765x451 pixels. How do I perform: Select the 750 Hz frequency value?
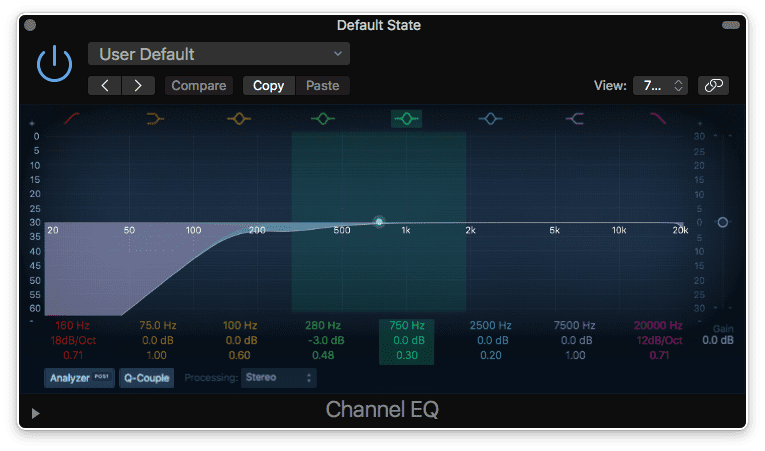(x=407, y=325)
